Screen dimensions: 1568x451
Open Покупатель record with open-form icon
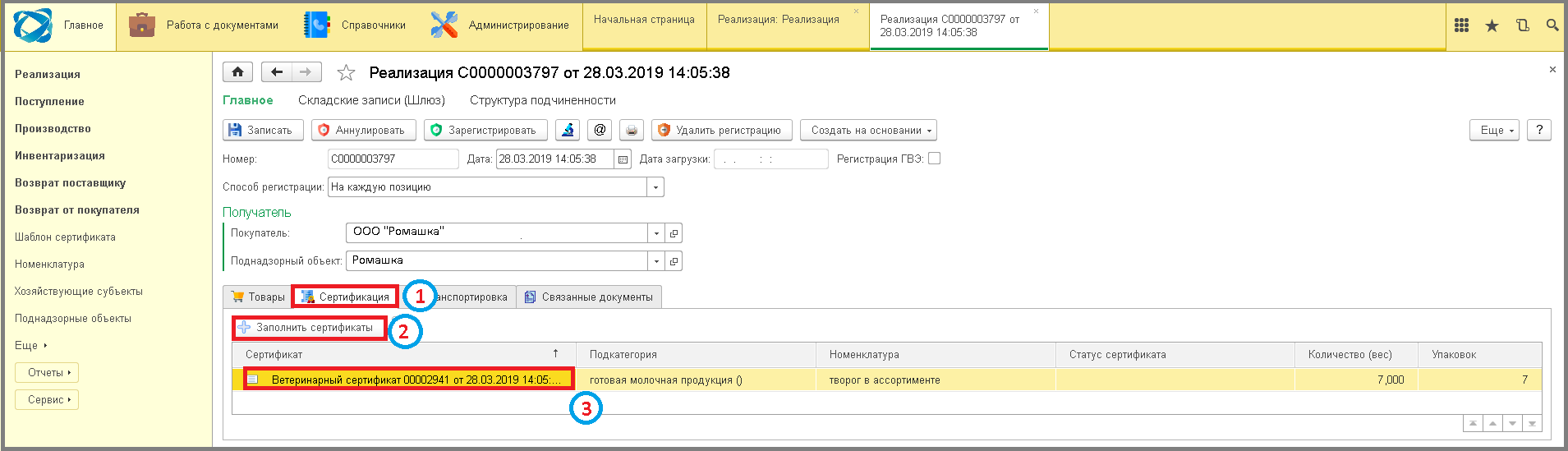(674, 233)
